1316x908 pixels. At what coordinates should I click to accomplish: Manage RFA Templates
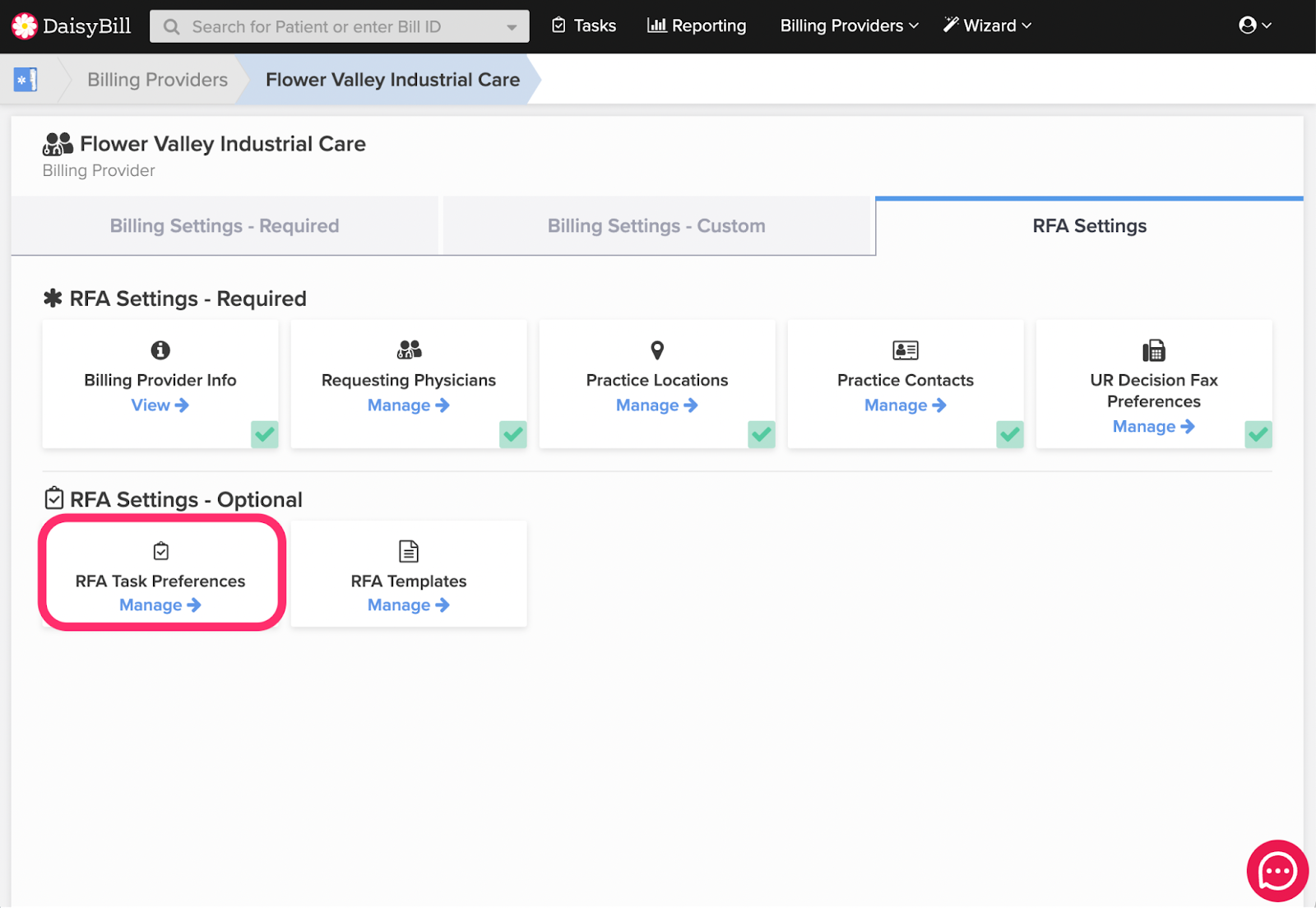point(409,605)
